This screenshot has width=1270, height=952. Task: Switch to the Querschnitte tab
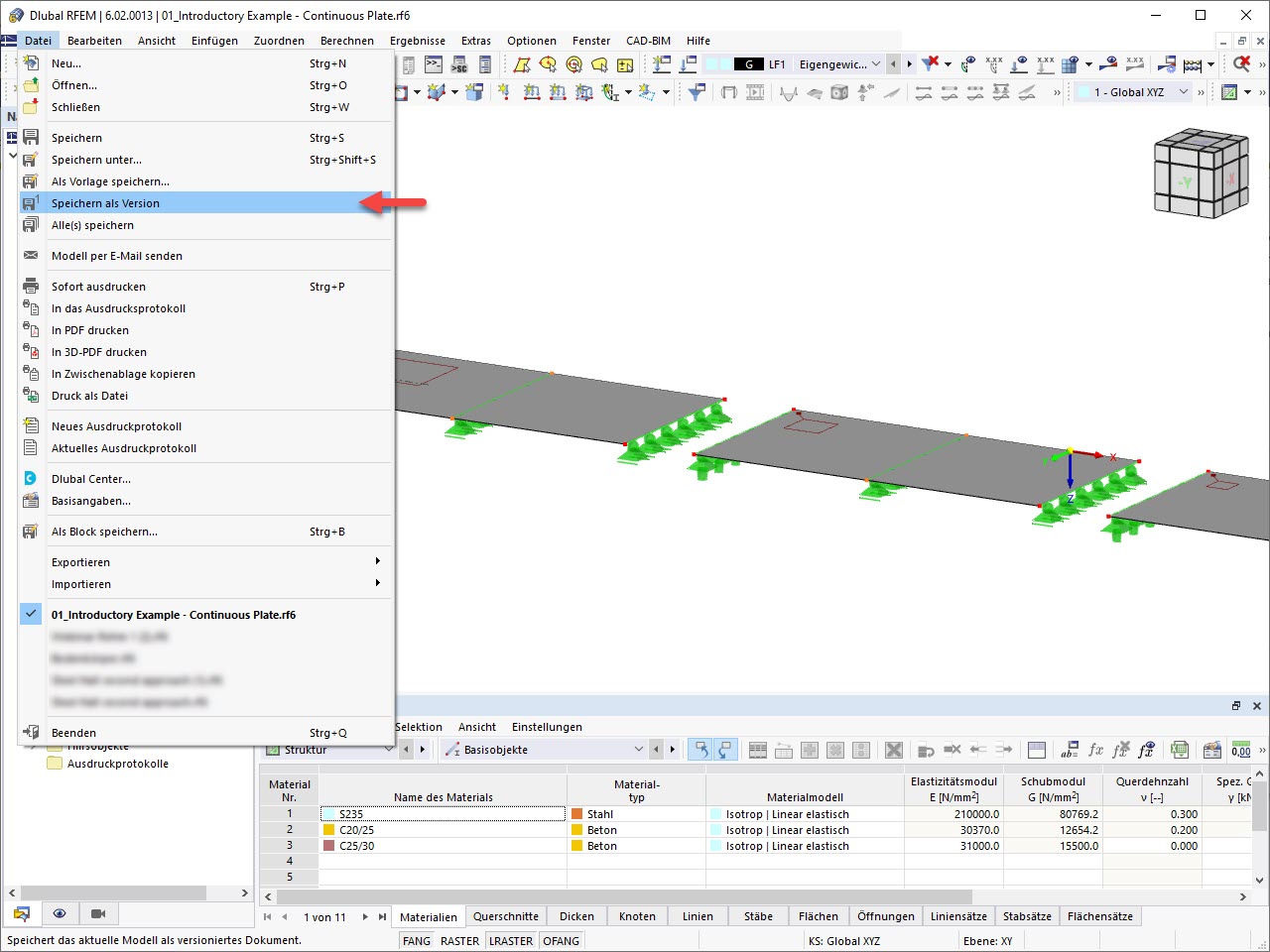[506, 916]
